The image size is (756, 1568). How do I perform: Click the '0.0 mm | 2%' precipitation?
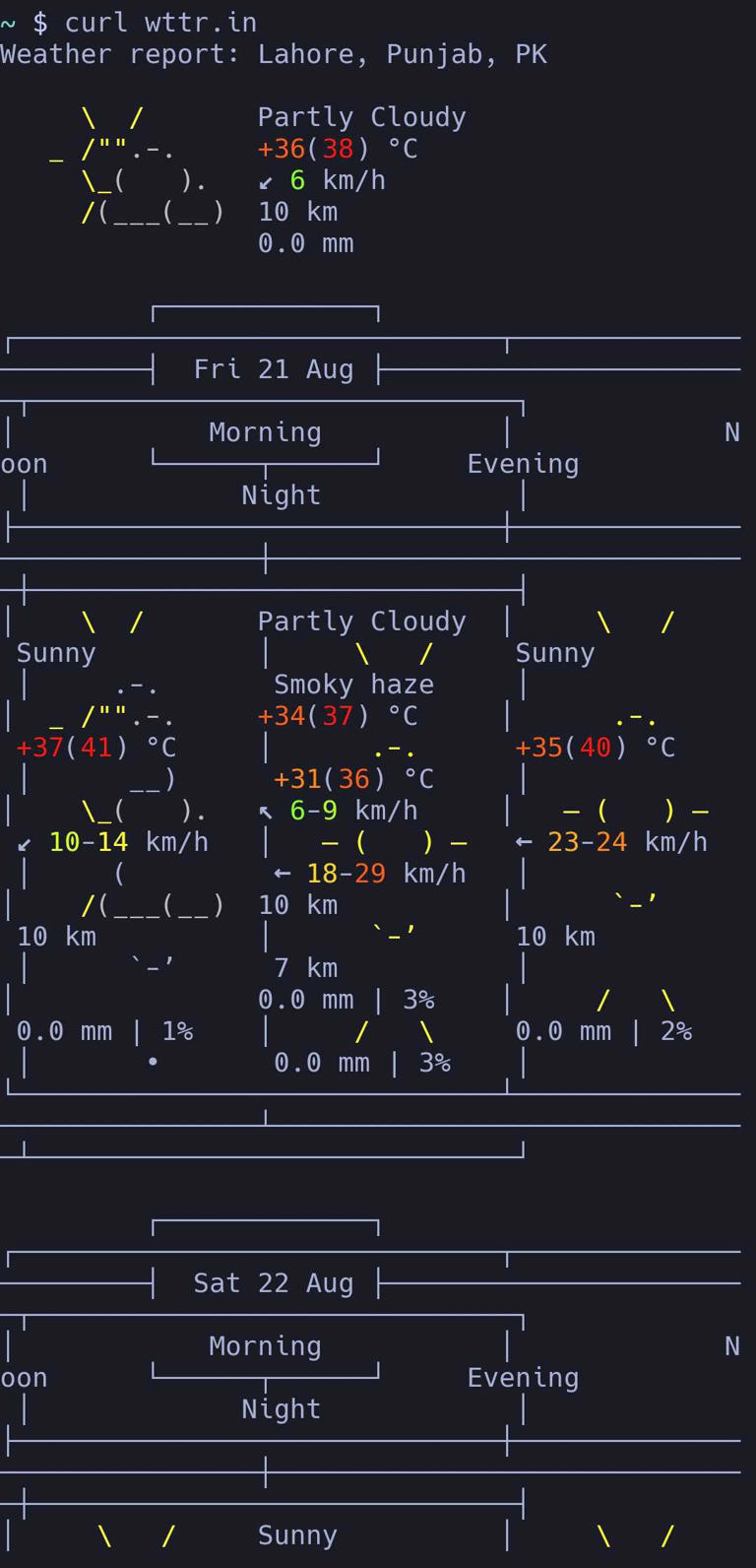coord(603,1031)
